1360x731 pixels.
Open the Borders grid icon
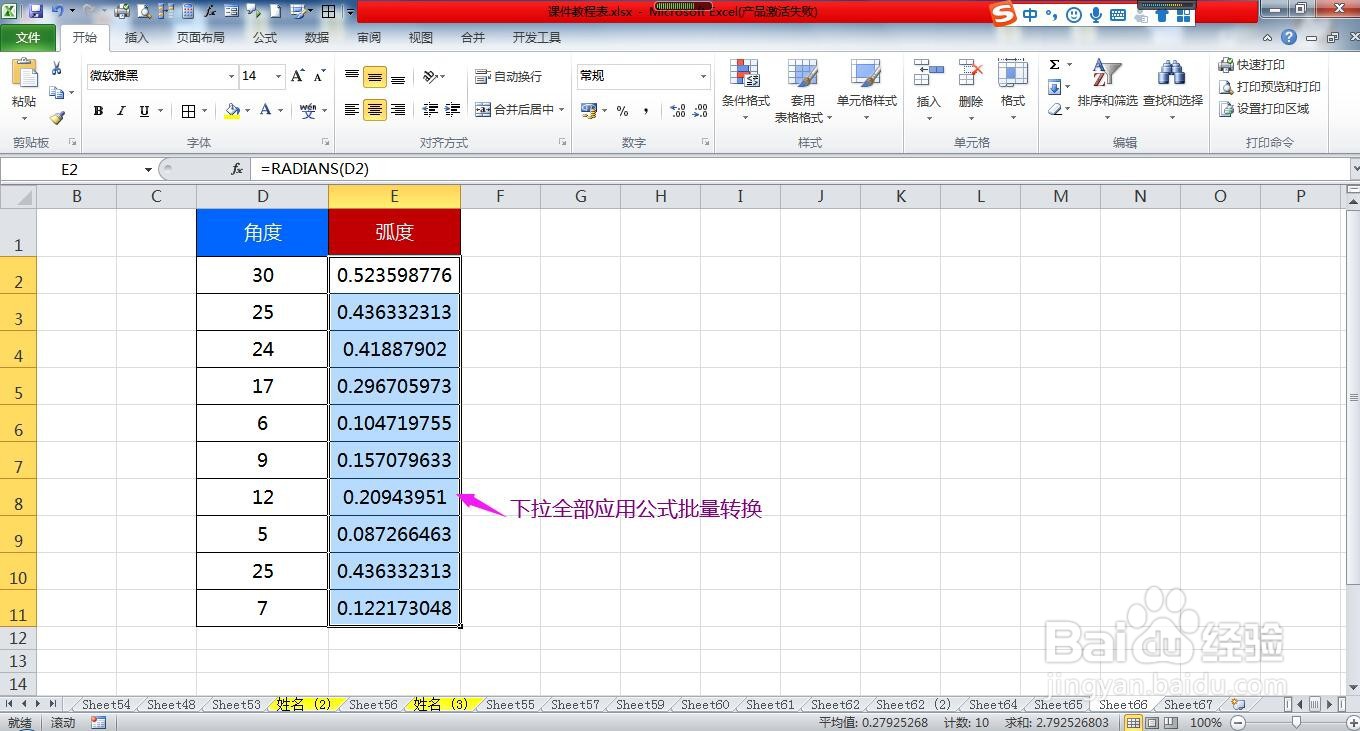[188, 111]
